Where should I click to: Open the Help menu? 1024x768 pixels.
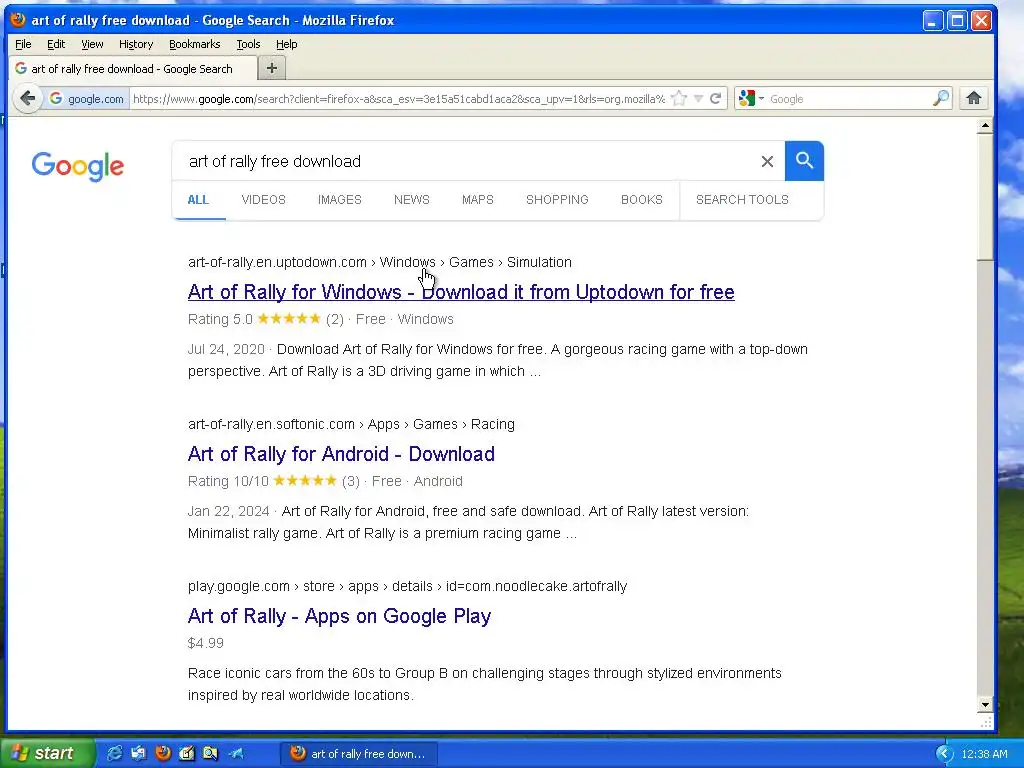coord(287,44)
